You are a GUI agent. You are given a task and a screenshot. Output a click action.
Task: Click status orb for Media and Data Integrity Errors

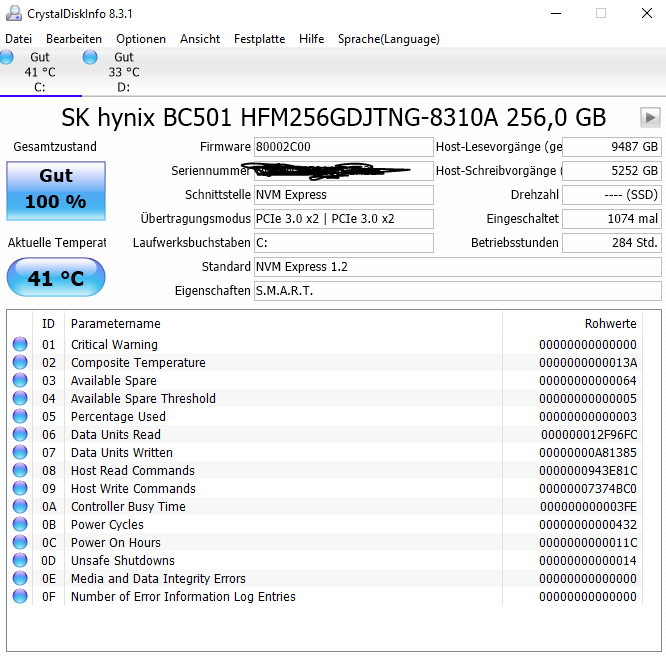20,578
